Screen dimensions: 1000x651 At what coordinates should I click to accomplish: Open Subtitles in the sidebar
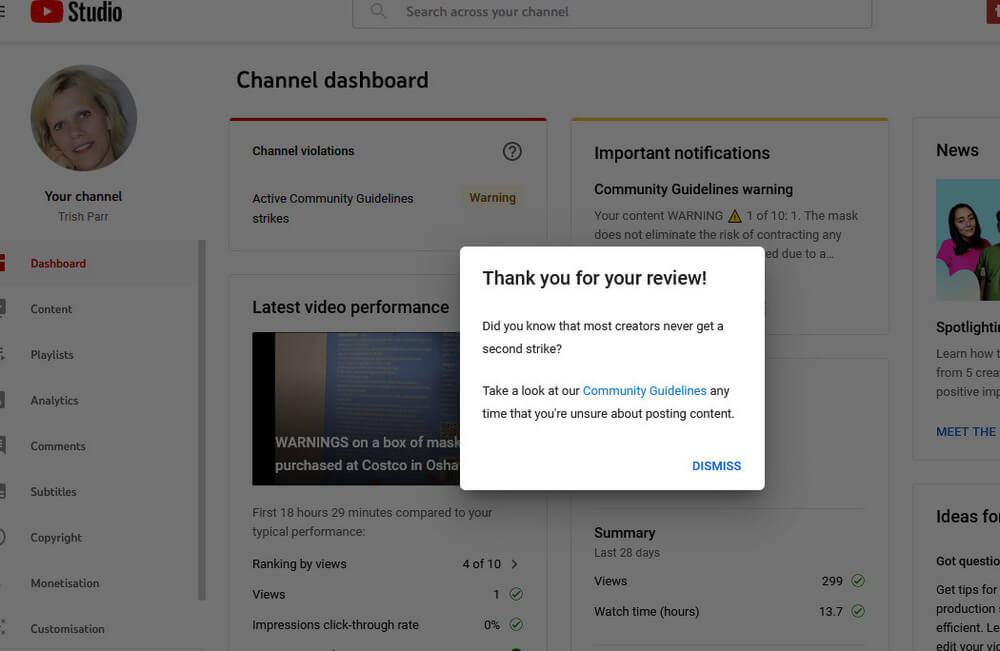pyautogui.click(x=53, y=492)
